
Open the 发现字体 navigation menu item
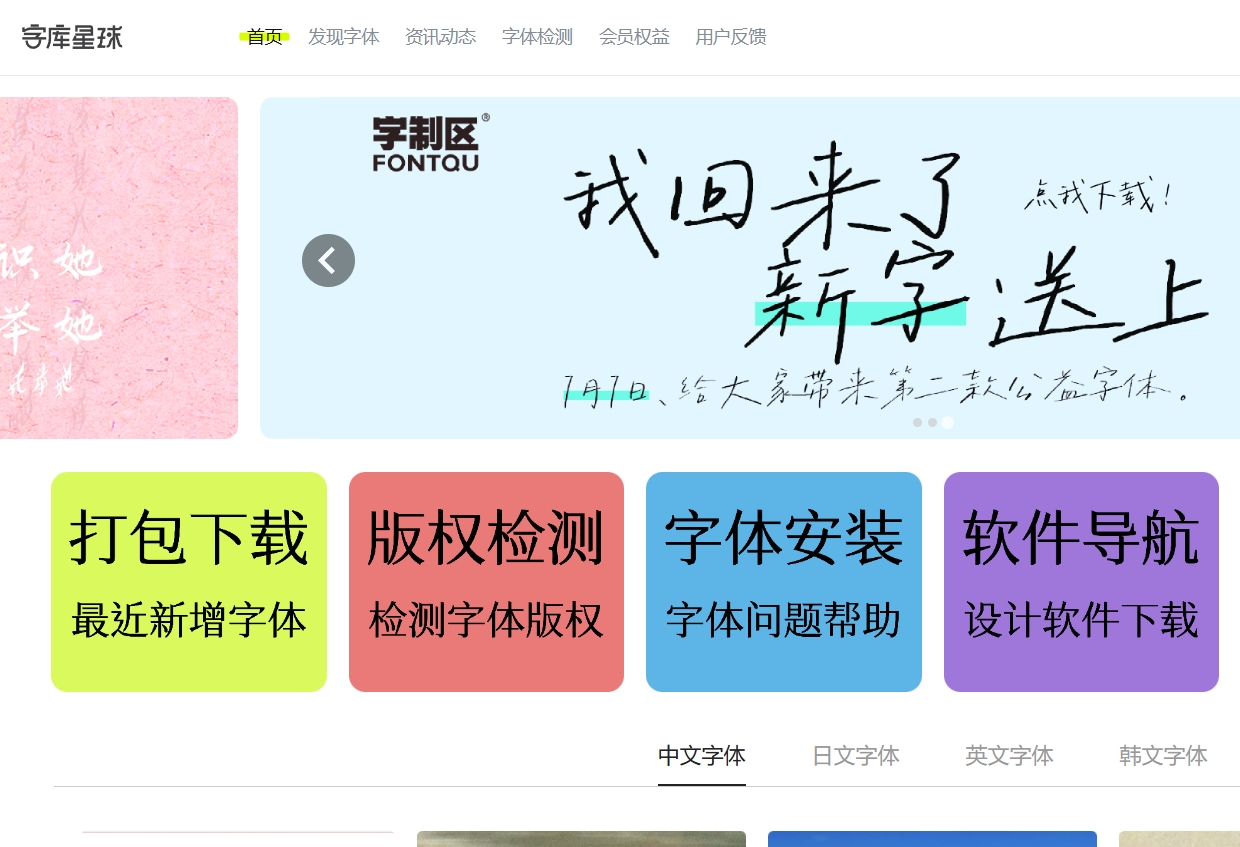[x=344, y=37]
